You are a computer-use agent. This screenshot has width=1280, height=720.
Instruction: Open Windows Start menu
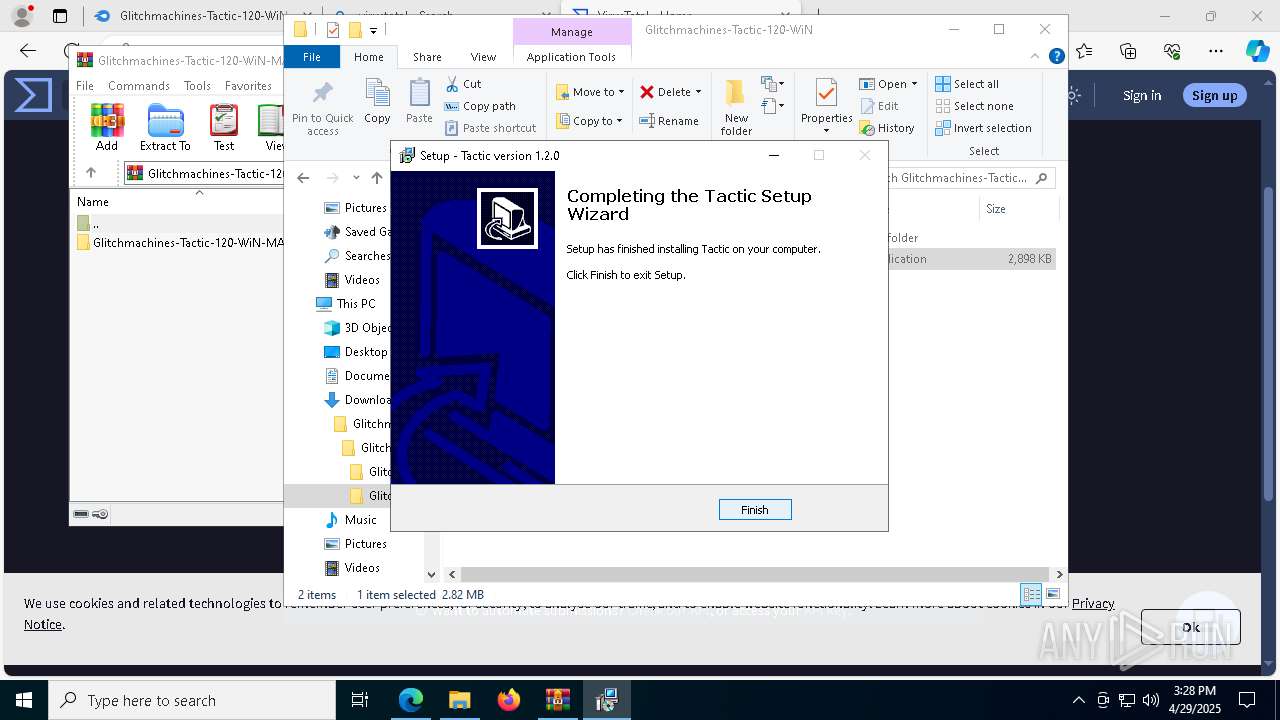pyautogui.click(x=24, y=700)
